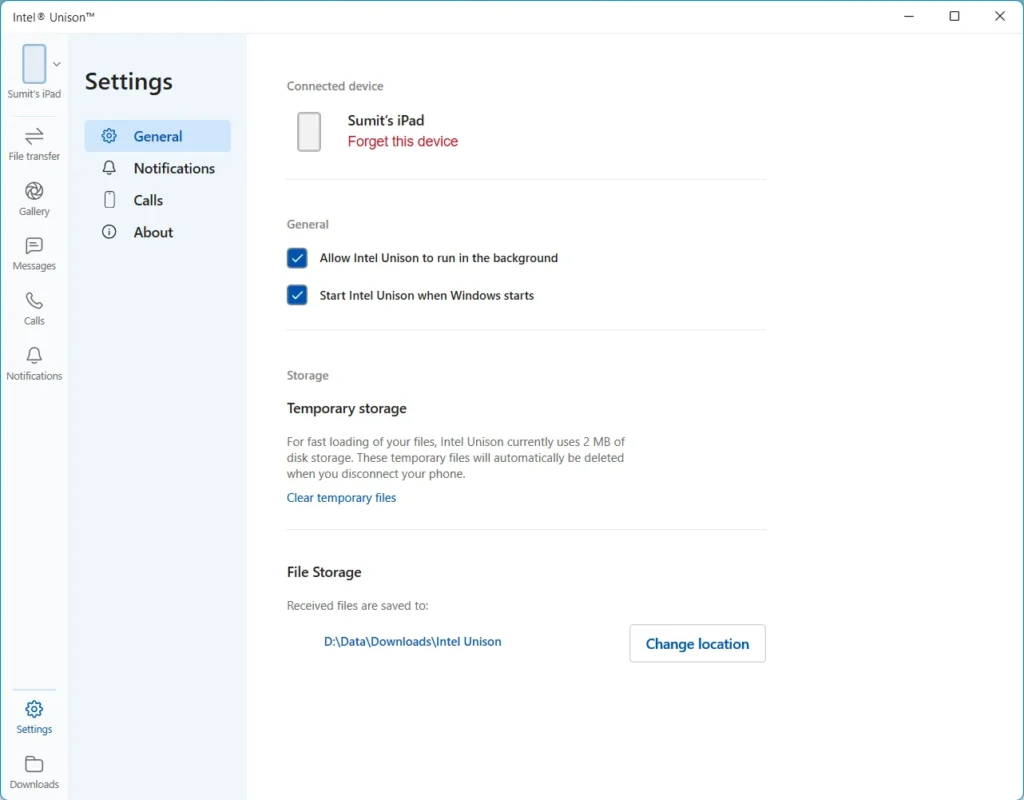Image resolution: width=1024 pixels, height=800 pixels.
Task: Click the Sumit's iPad device icon in sidebar
Action: click(x=34, y=64)
